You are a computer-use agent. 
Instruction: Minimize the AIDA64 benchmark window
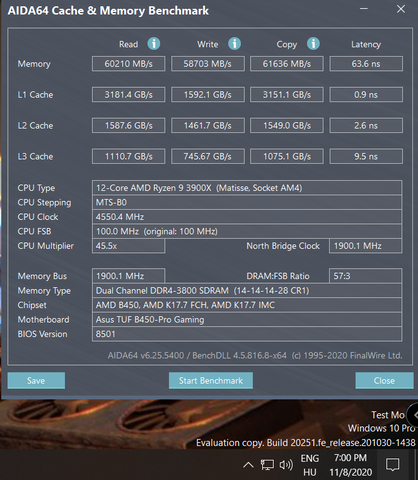pyautogui.click(x=364, y=9)
